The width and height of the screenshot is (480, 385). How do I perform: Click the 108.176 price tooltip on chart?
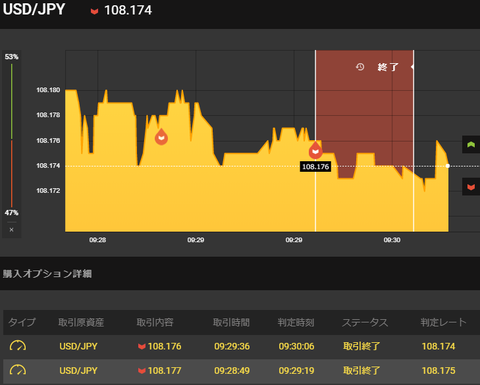click(315, 167)
